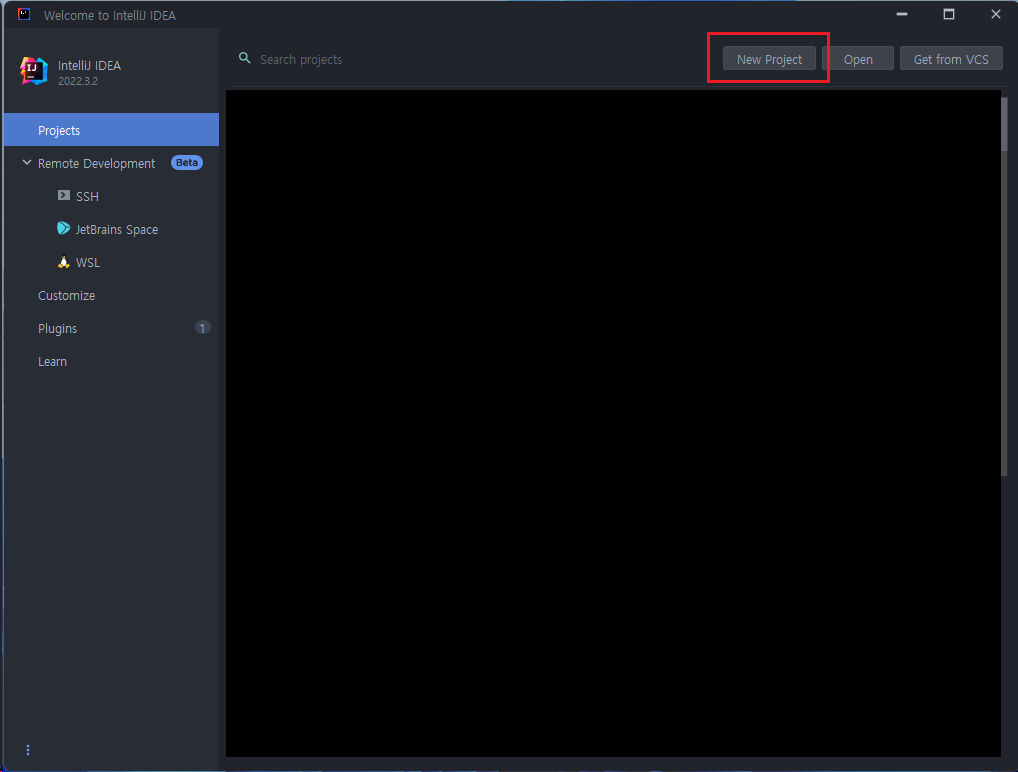Maximize the Welcome window
The image size is (1018, 772).
tap(949, 14)
